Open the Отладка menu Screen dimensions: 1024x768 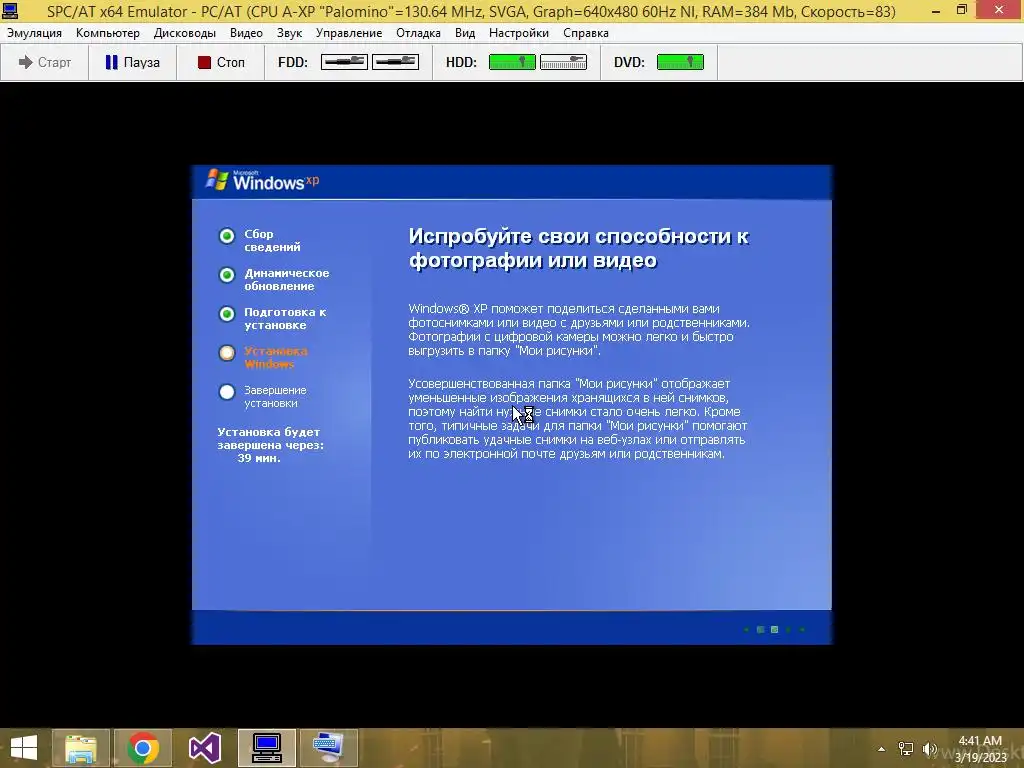click(418, 33)
